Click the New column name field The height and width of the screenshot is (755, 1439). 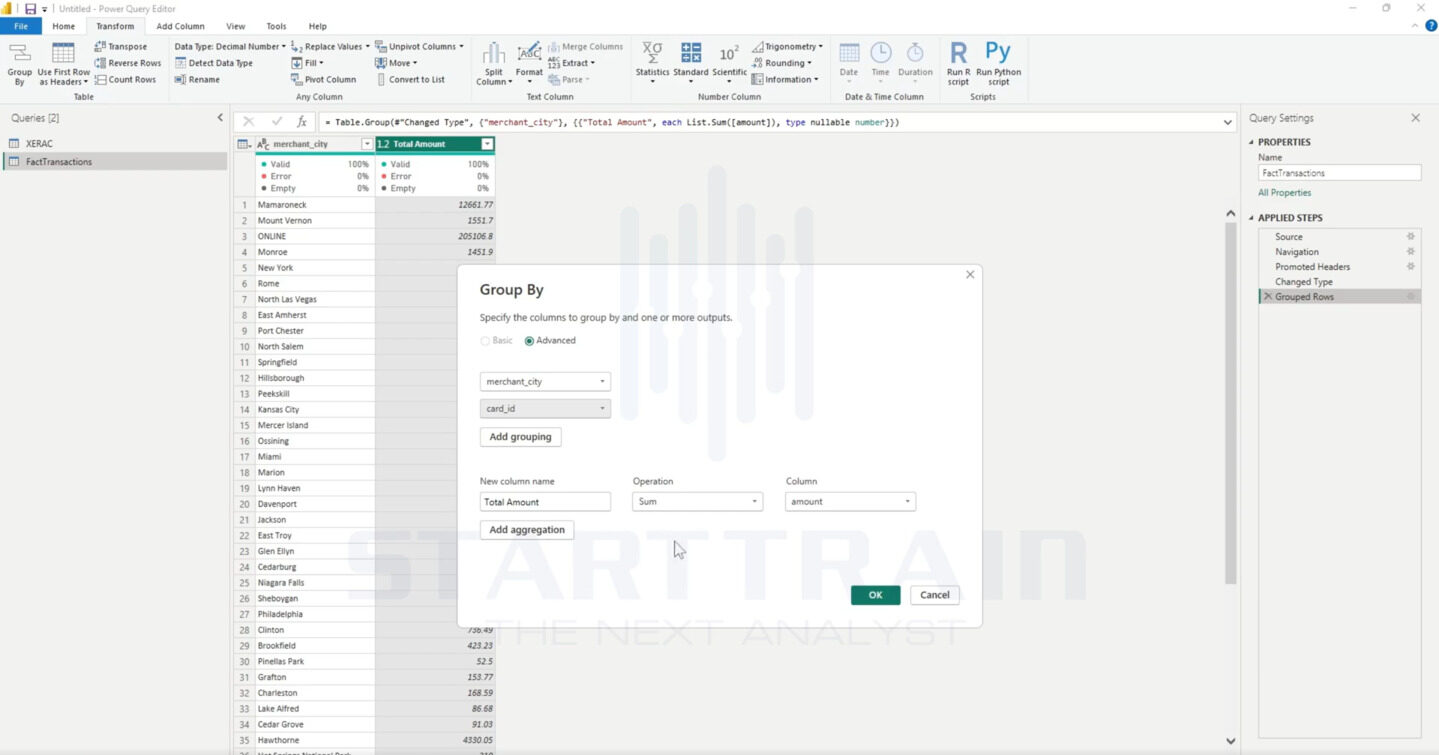[x=545, y=502]
